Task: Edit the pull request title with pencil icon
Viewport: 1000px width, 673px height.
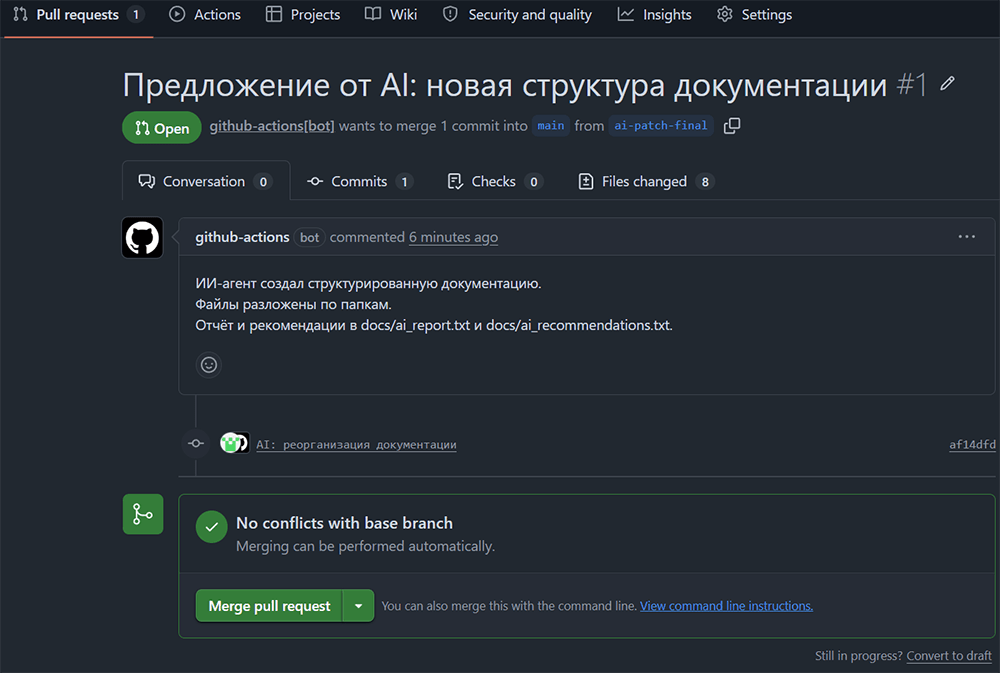Action: (947, 84)
